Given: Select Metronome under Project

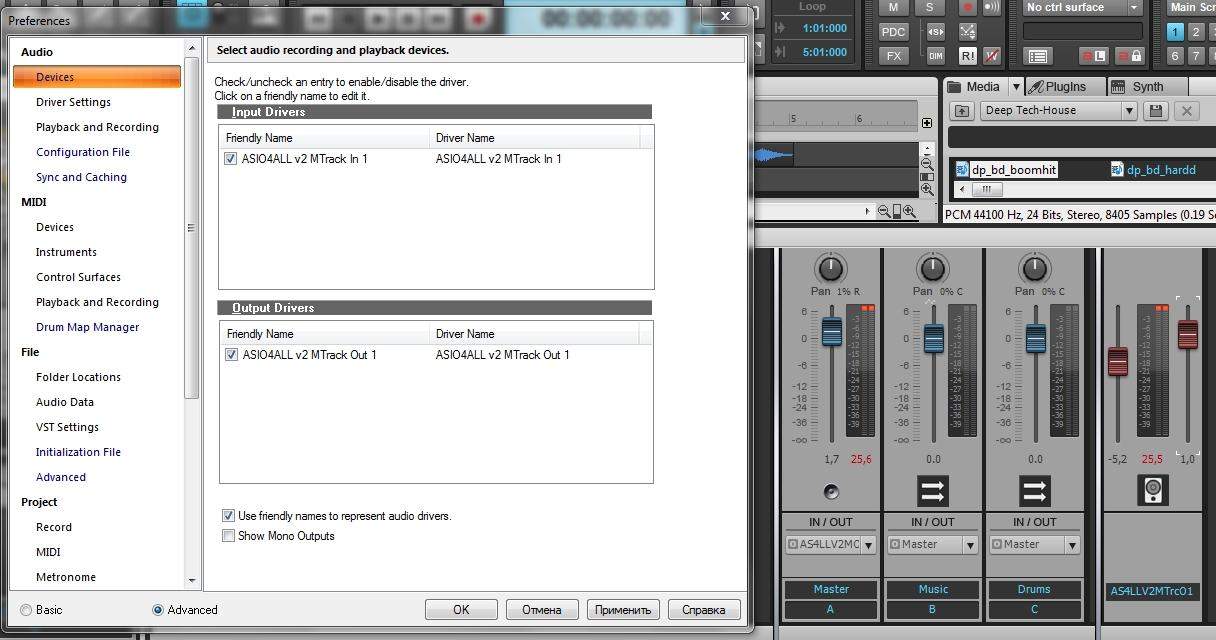Looking at the screenshot, I should (66, 577).
